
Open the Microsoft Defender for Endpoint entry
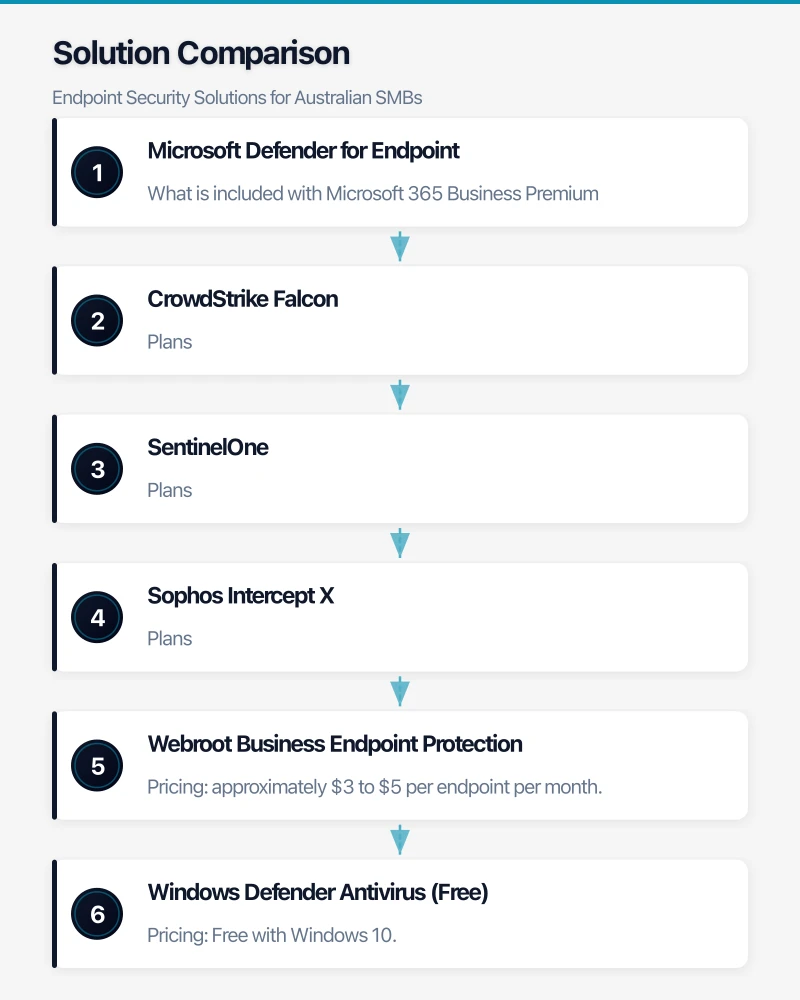(x=303, y=150)
